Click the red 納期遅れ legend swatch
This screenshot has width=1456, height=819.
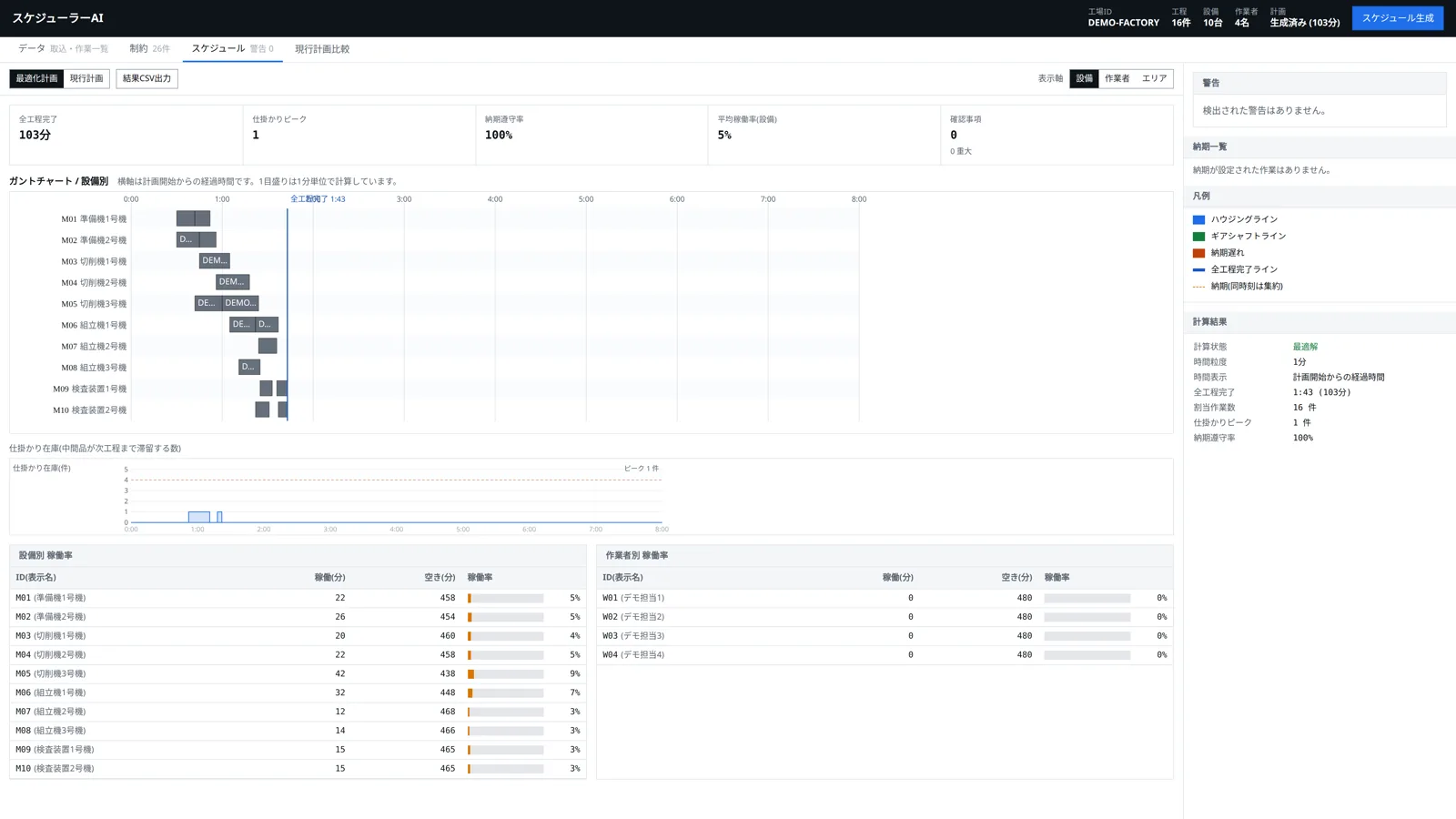(1198, 253)
